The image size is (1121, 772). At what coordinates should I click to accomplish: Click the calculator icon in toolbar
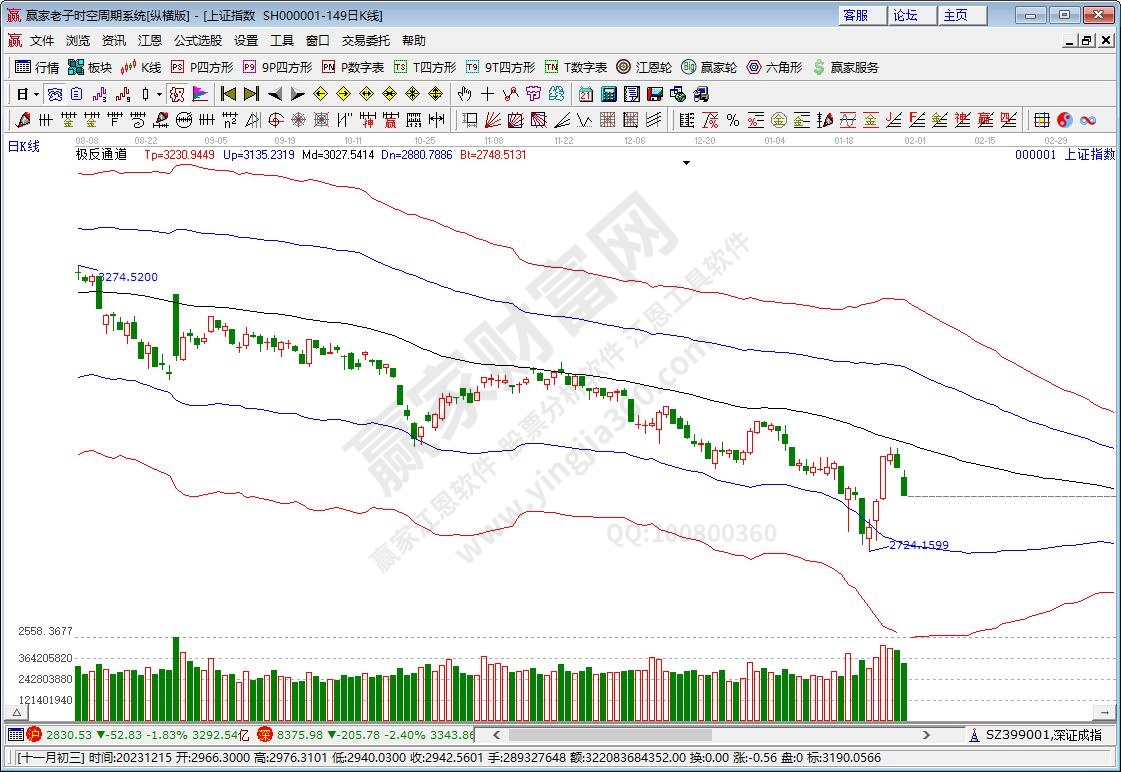click(608, 94)
